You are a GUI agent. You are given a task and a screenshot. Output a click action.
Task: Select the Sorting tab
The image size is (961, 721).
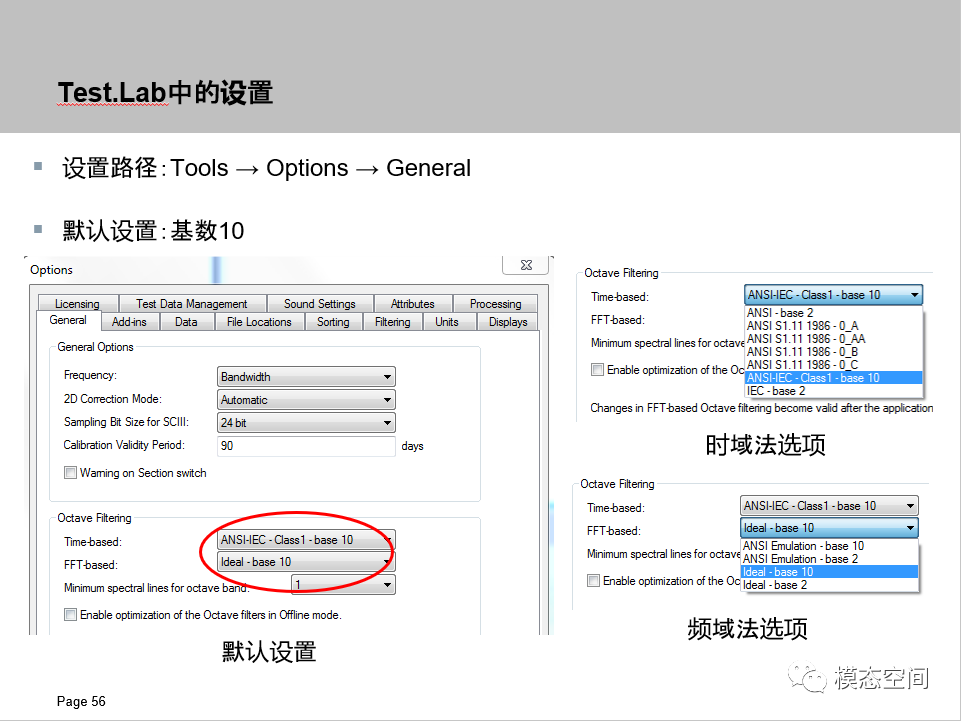pyautogui.click(x=333, y=322)
